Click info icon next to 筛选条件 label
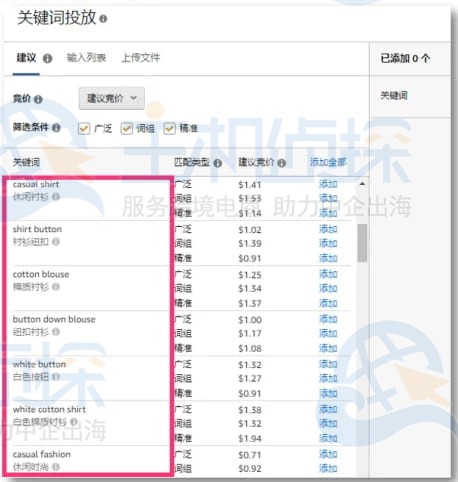 [x=56, y=128]
